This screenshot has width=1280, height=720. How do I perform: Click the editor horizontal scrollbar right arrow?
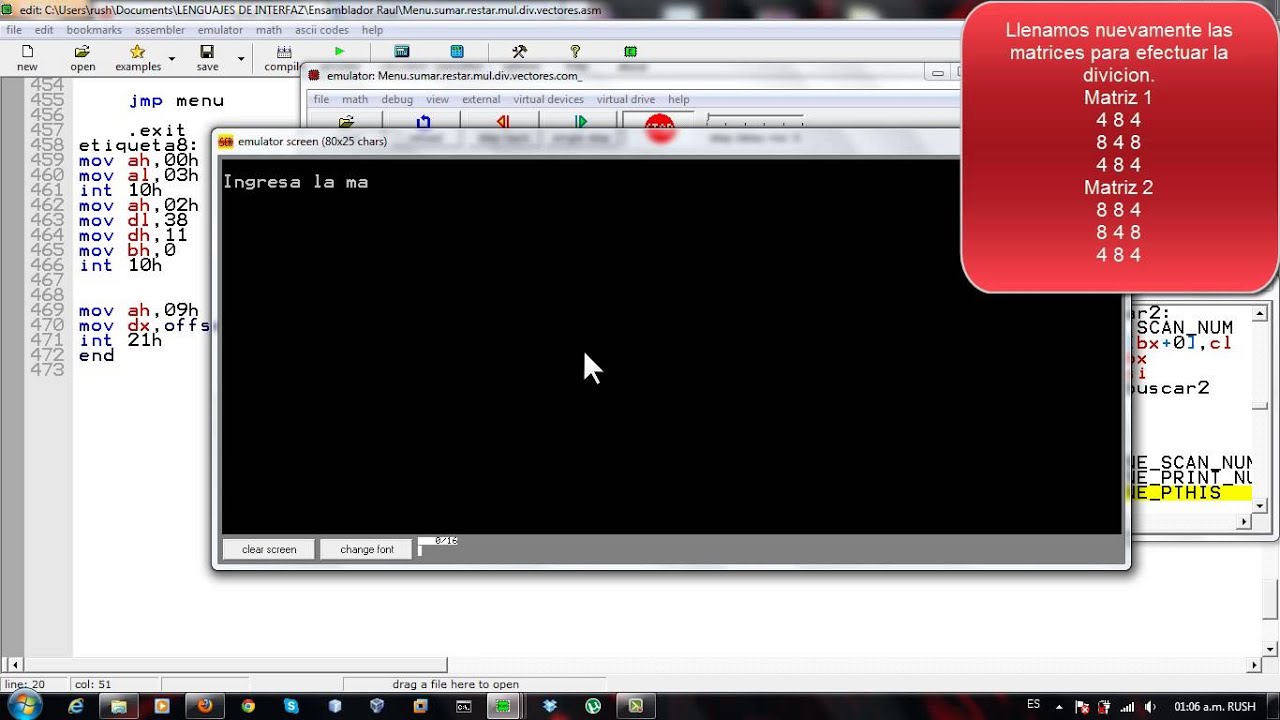point(1256,665)
